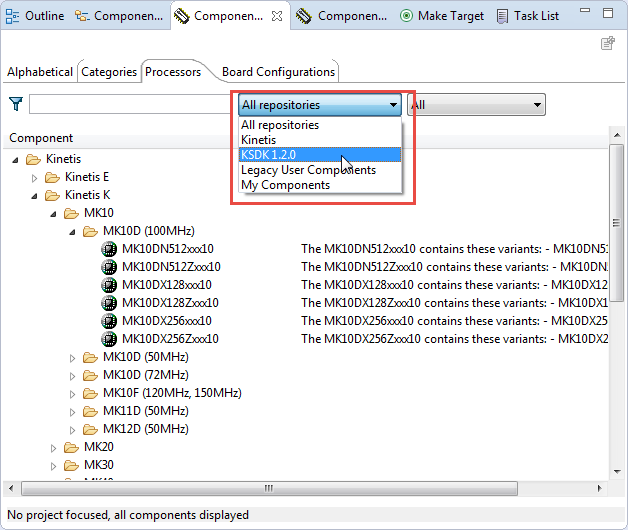This screenshot has height=530, width=628.
Task: Maximize the view panel
Action: click(x=608, y=13)
